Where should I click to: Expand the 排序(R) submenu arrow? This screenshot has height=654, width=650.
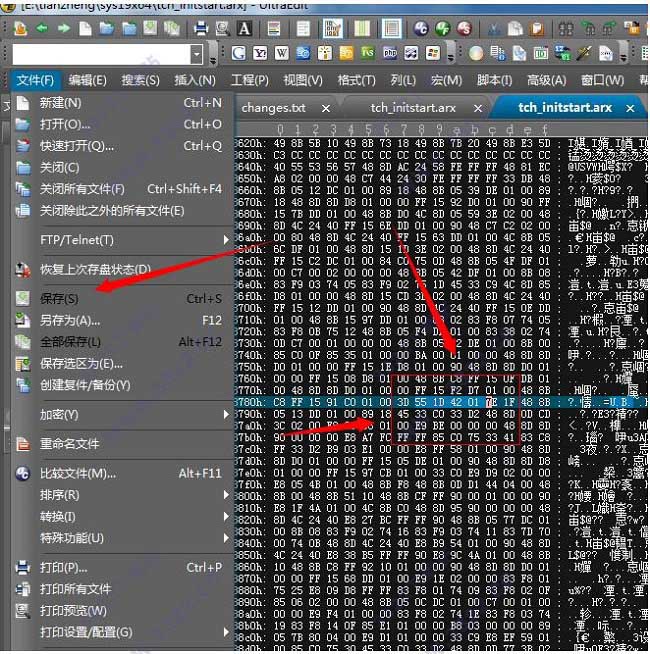[x=226, y=495]
